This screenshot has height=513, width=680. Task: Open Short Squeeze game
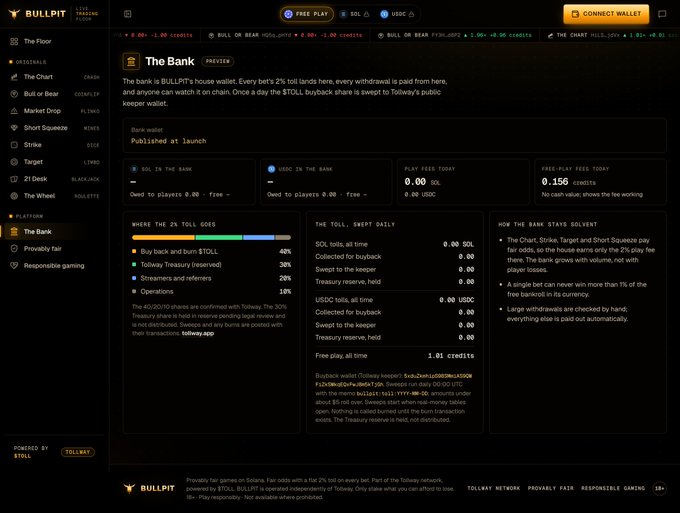[55, 127]
